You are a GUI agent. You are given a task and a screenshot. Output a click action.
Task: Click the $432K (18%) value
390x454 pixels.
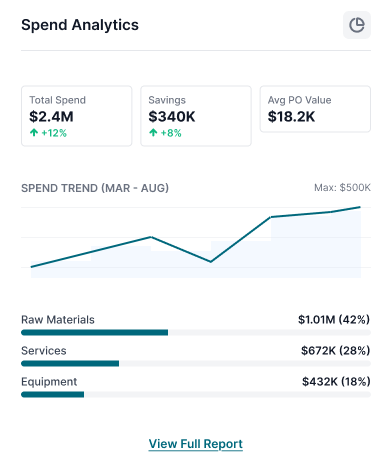click(x=336, y=382)
